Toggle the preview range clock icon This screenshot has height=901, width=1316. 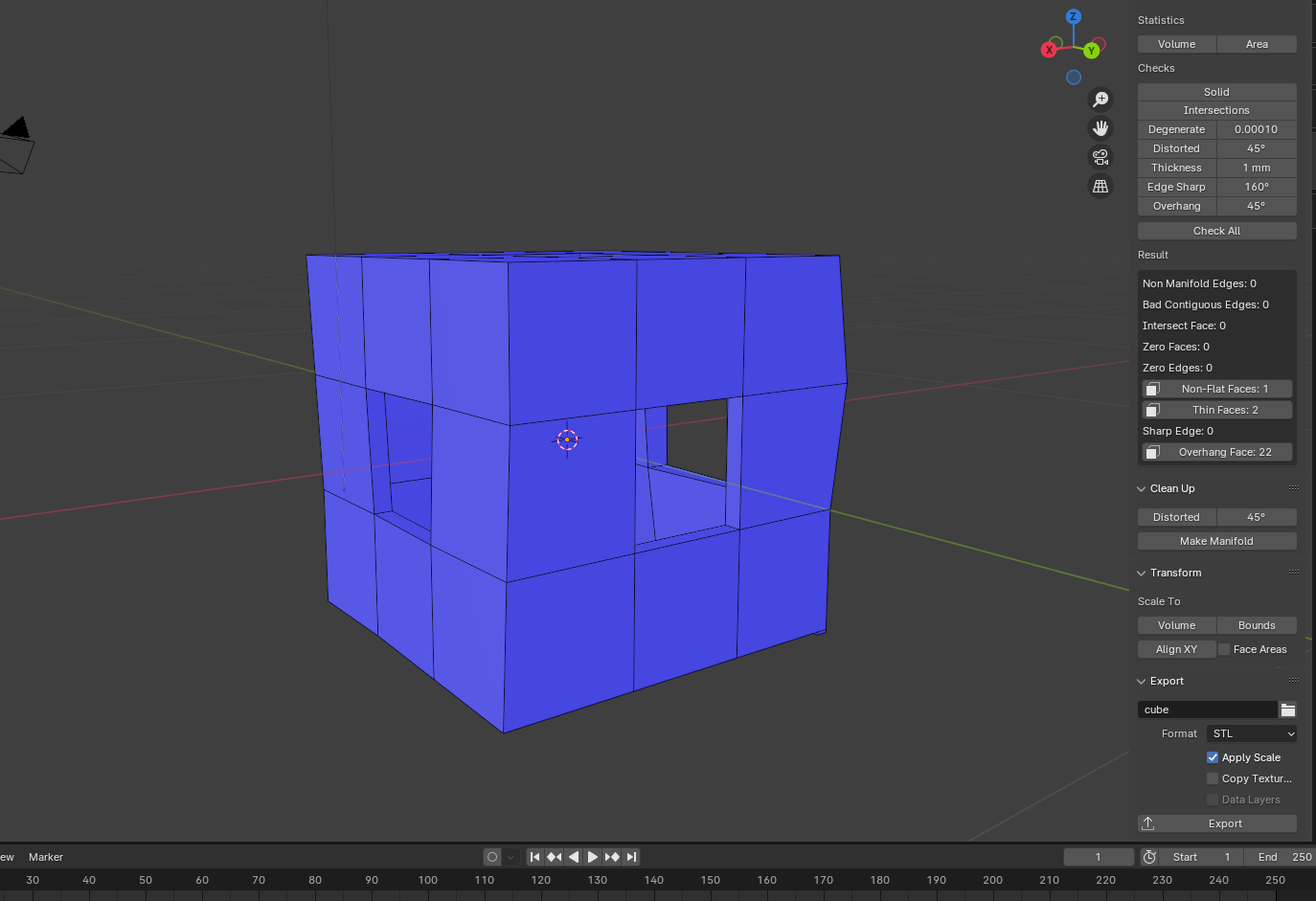click(1149, 857)
